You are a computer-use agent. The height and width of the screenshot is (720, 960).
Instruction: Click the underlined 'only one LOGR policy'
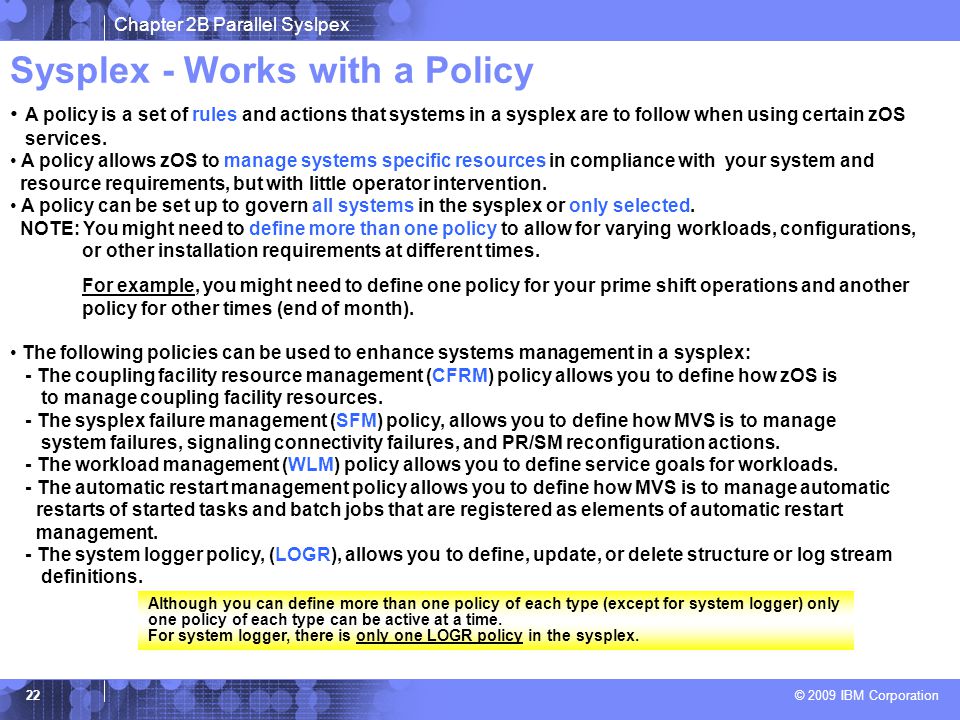tap(439, 636)
